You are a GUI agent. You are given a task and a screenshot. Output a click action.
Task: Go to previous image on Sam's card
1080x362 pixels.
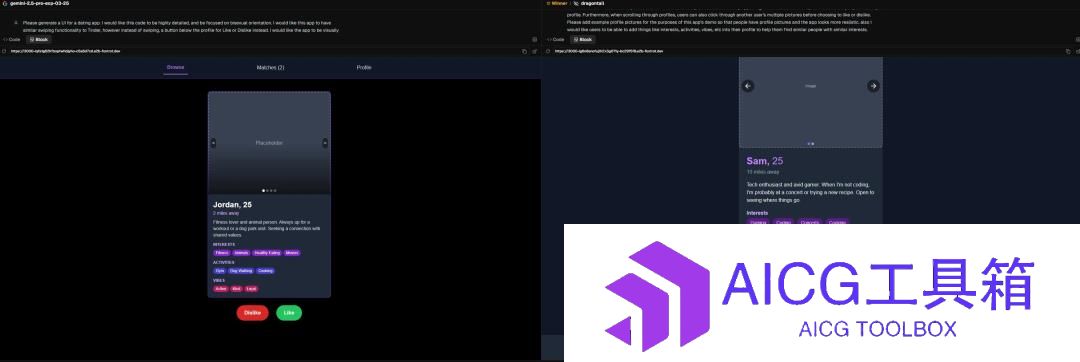pos(748,86)
